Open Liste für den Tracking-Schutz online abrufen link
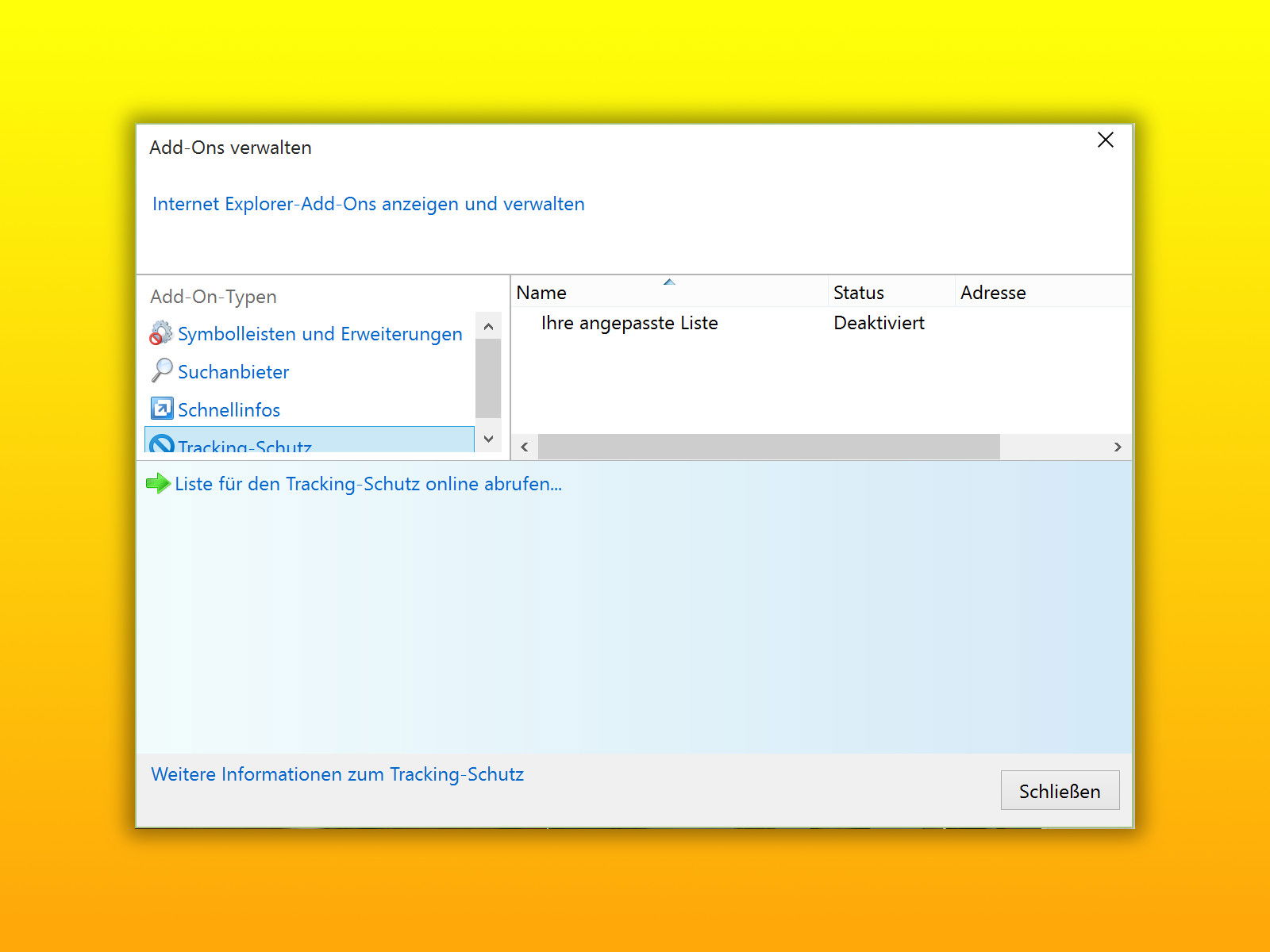This screenshot has width=1270, height=952. 368,484
